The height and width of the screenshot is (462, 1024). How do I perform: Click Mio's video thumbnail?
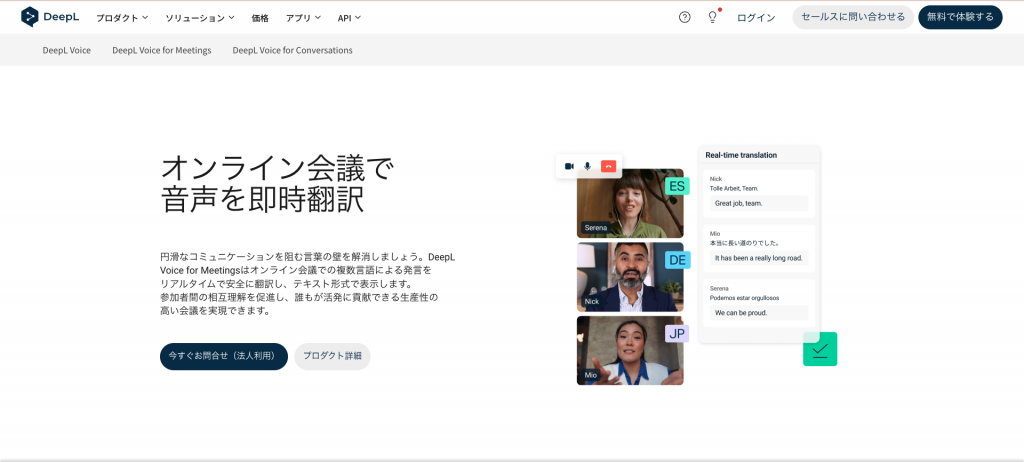(x=630, y=350)
